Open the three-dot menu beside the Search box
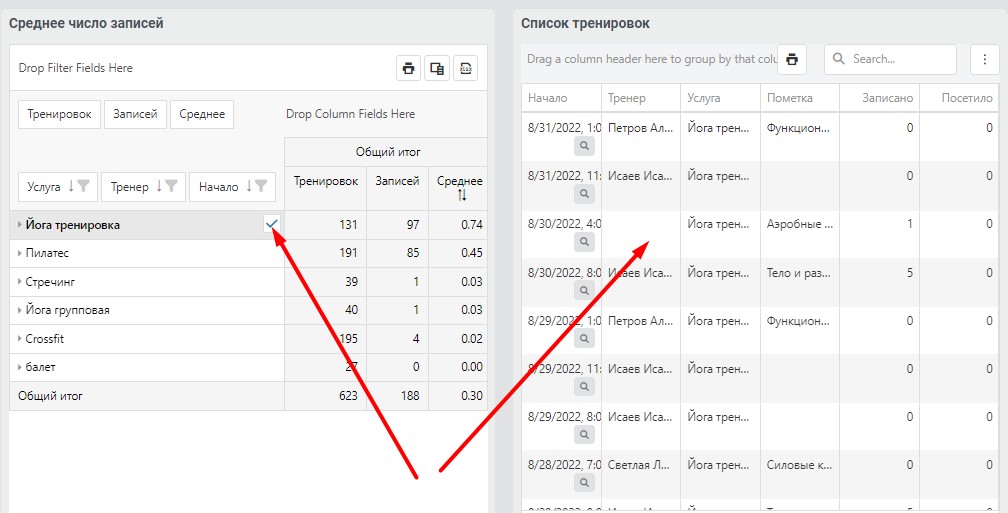Image resolution: width=1008 pixels, height=513 pixels. coord(985,59)
